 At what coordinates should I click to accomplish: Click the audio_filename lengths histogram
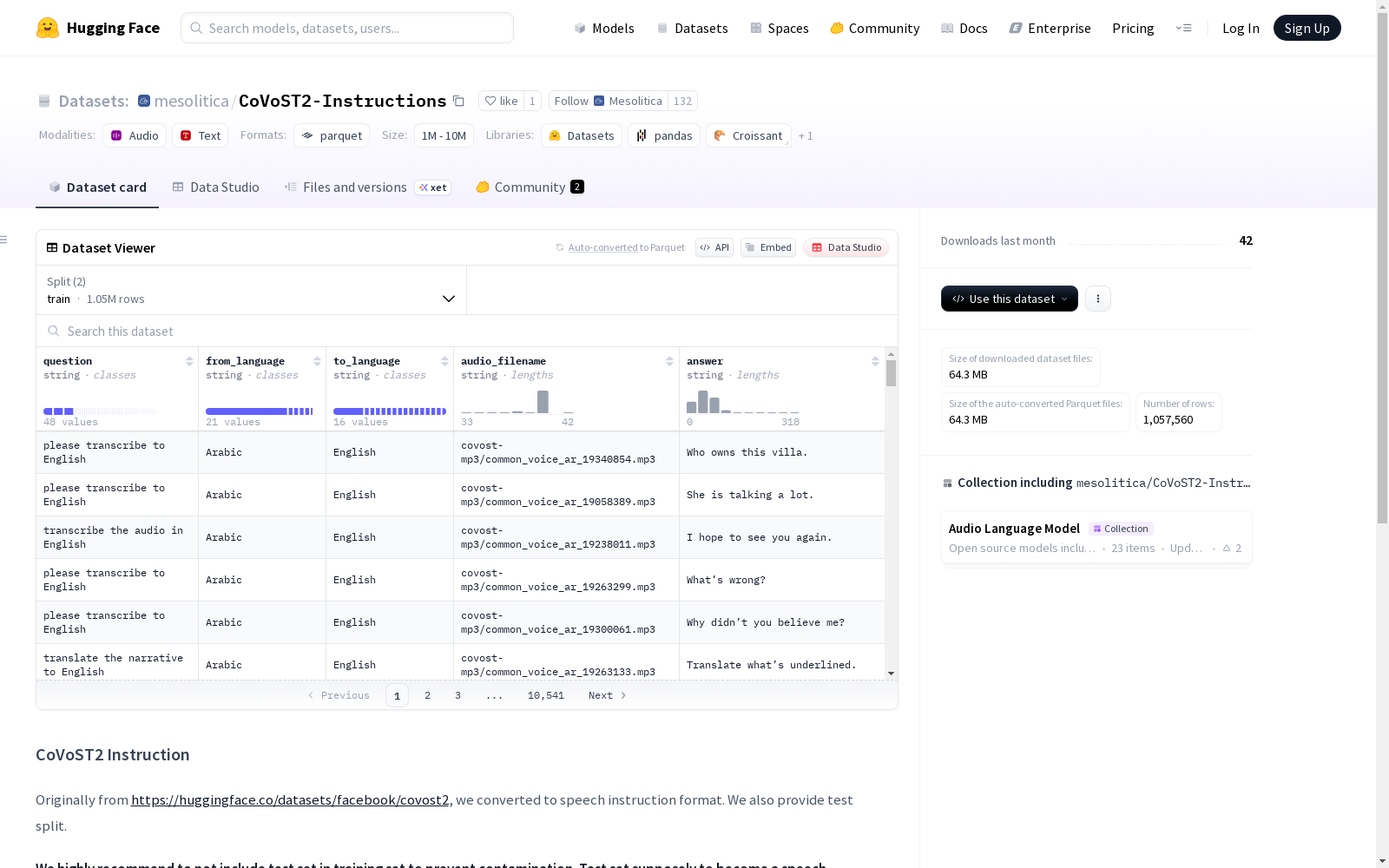[517, 402]
